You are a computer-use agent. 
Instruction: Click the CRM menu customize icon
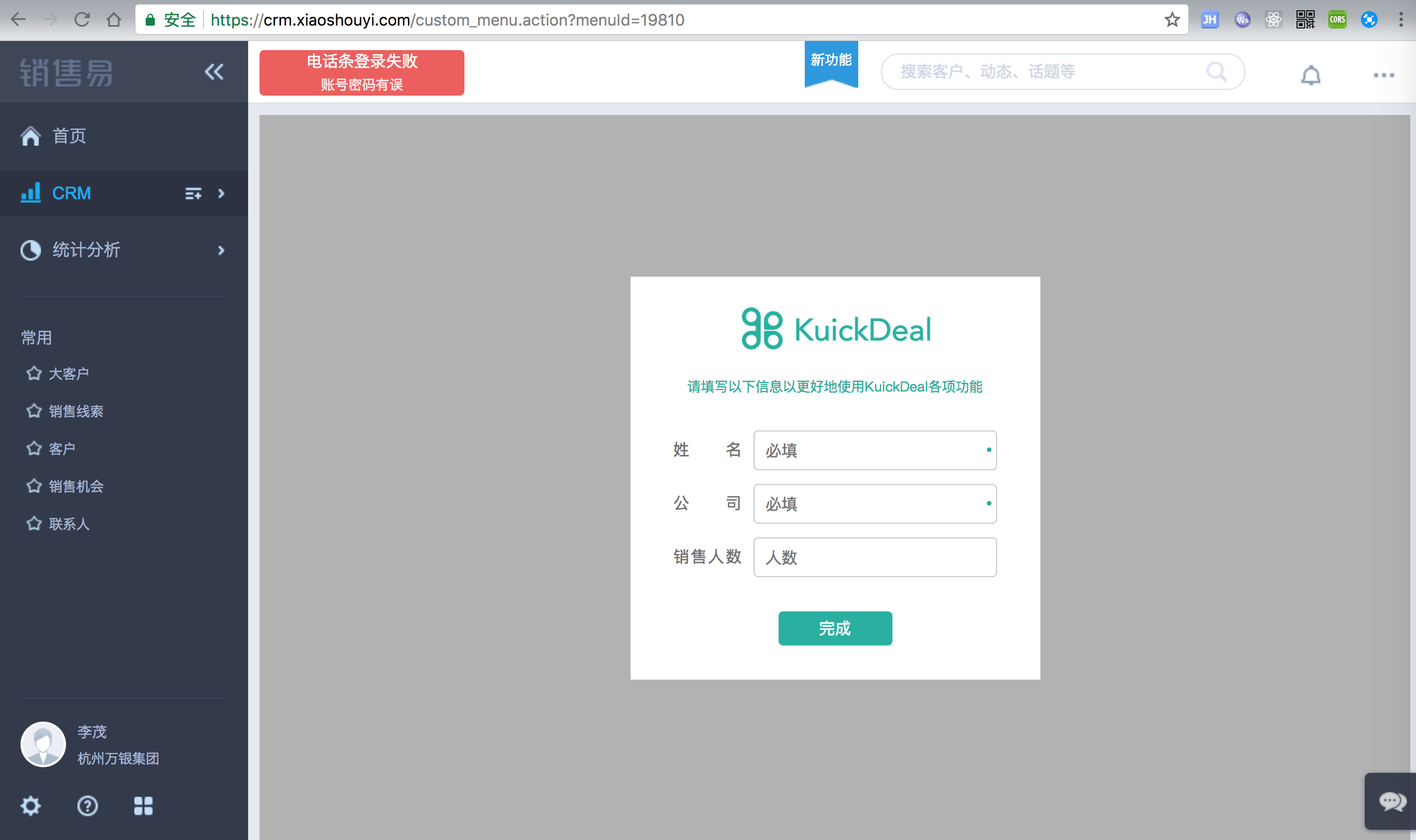tap(193, 193)
